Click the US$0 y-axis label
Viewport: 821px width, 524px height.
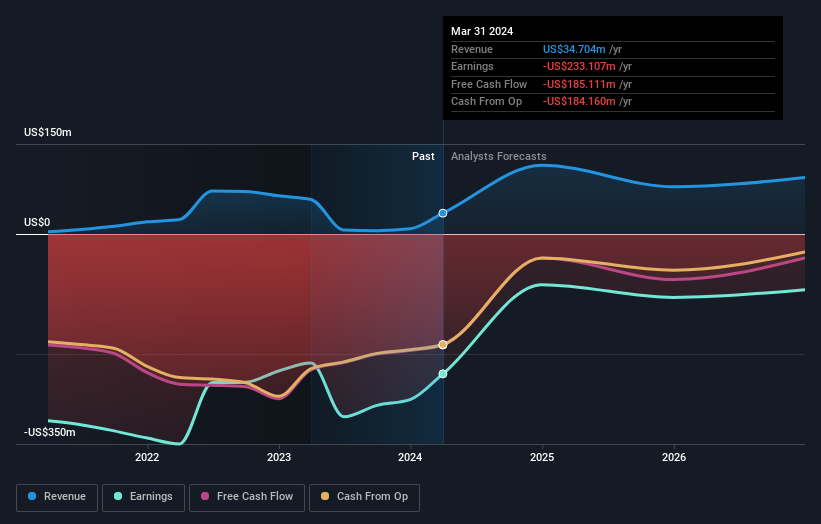37,222
